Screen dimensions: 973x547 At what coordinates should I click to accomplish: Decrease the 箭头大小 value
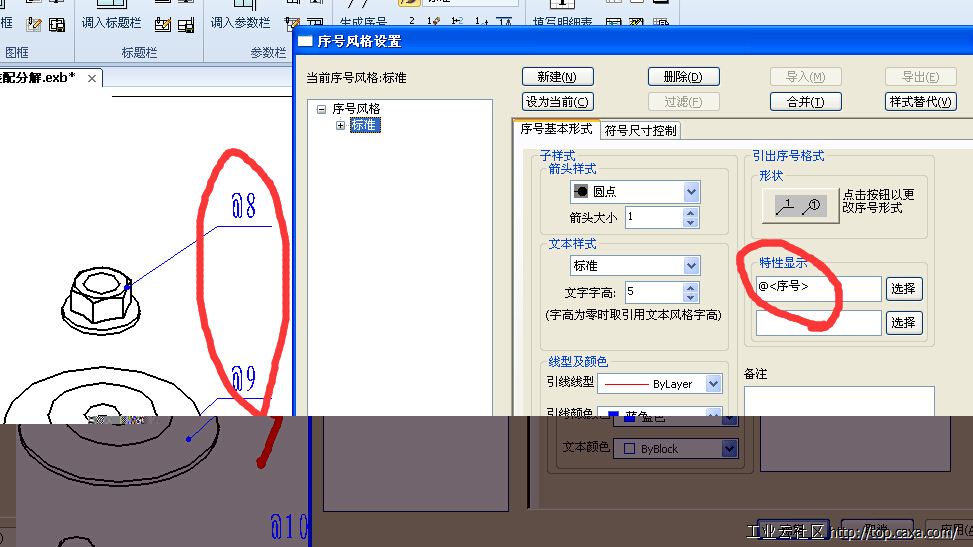pyautogui.click(x=691, y=222)
